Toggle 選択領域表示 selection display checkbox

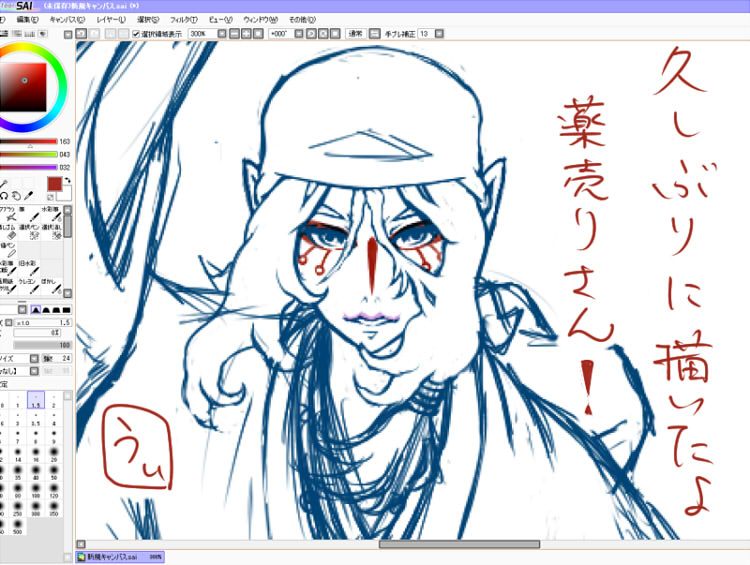(136, 34)
